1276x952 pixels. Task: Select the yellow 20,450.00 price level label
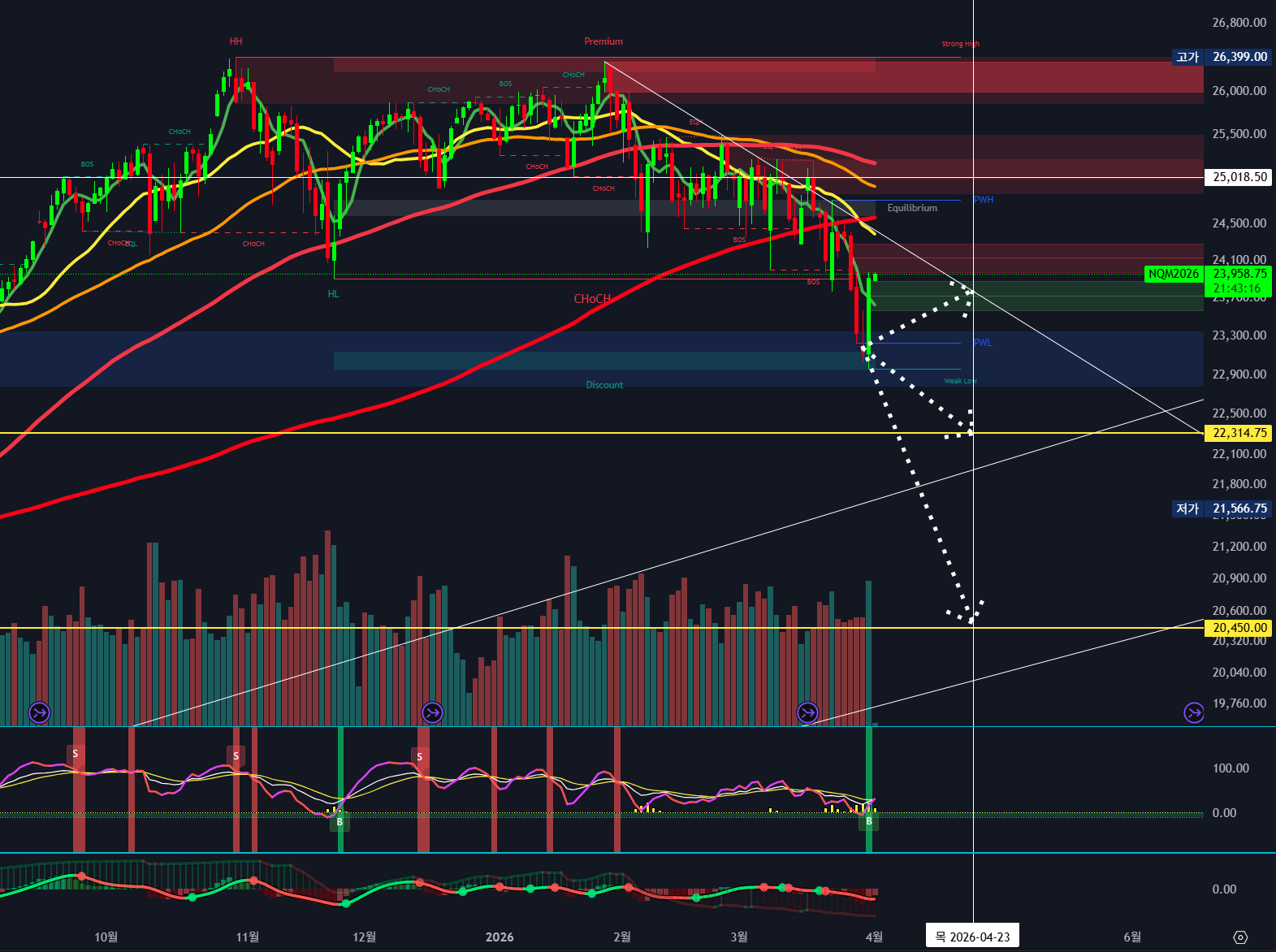pyautogui.click(x=1239, y=628)
